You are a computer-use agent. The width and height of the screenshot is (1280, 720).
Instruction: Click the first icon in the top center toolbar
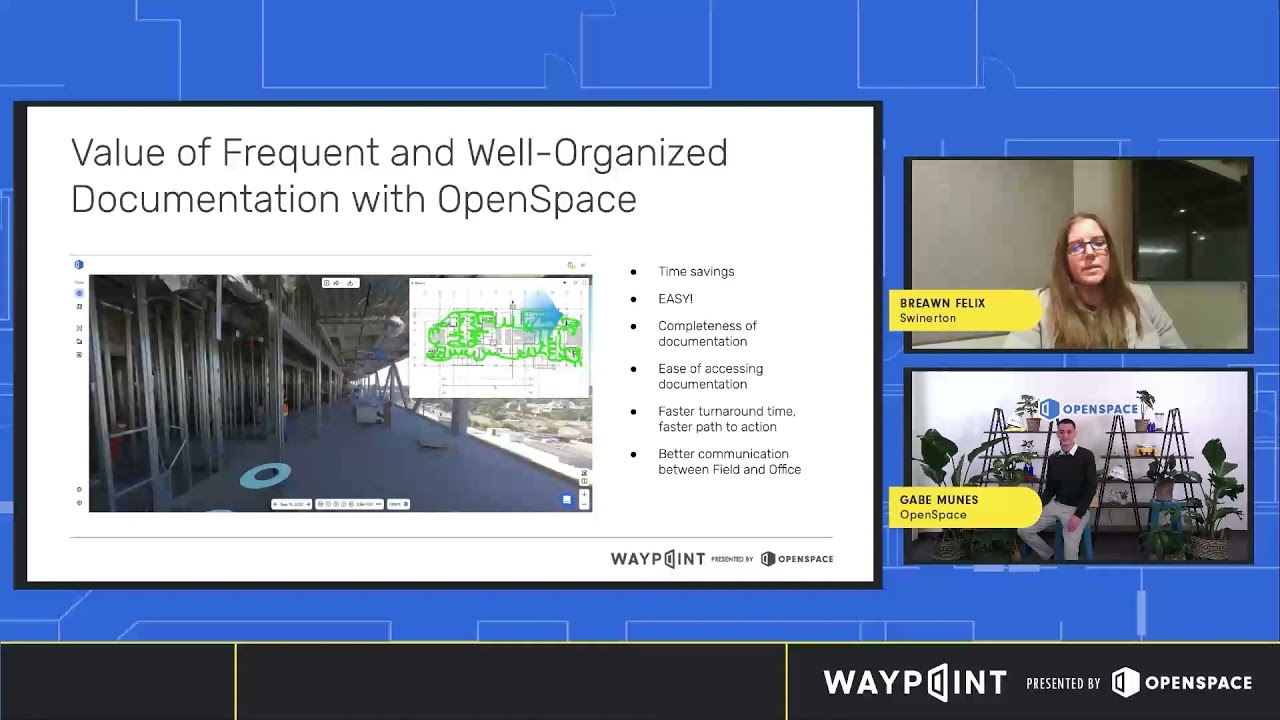click(x=326, y=283)
